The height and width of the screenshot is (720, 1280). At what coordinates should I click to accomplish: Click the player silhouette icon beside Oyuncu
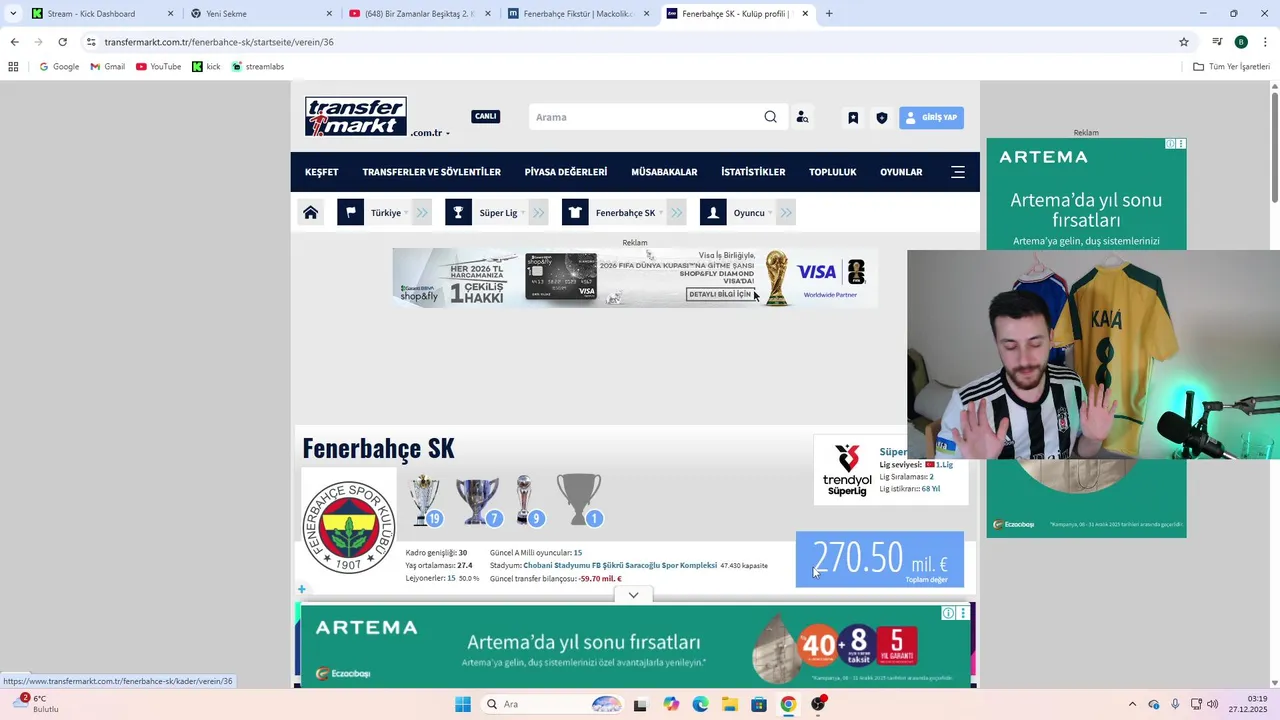[x=713, y=212]
